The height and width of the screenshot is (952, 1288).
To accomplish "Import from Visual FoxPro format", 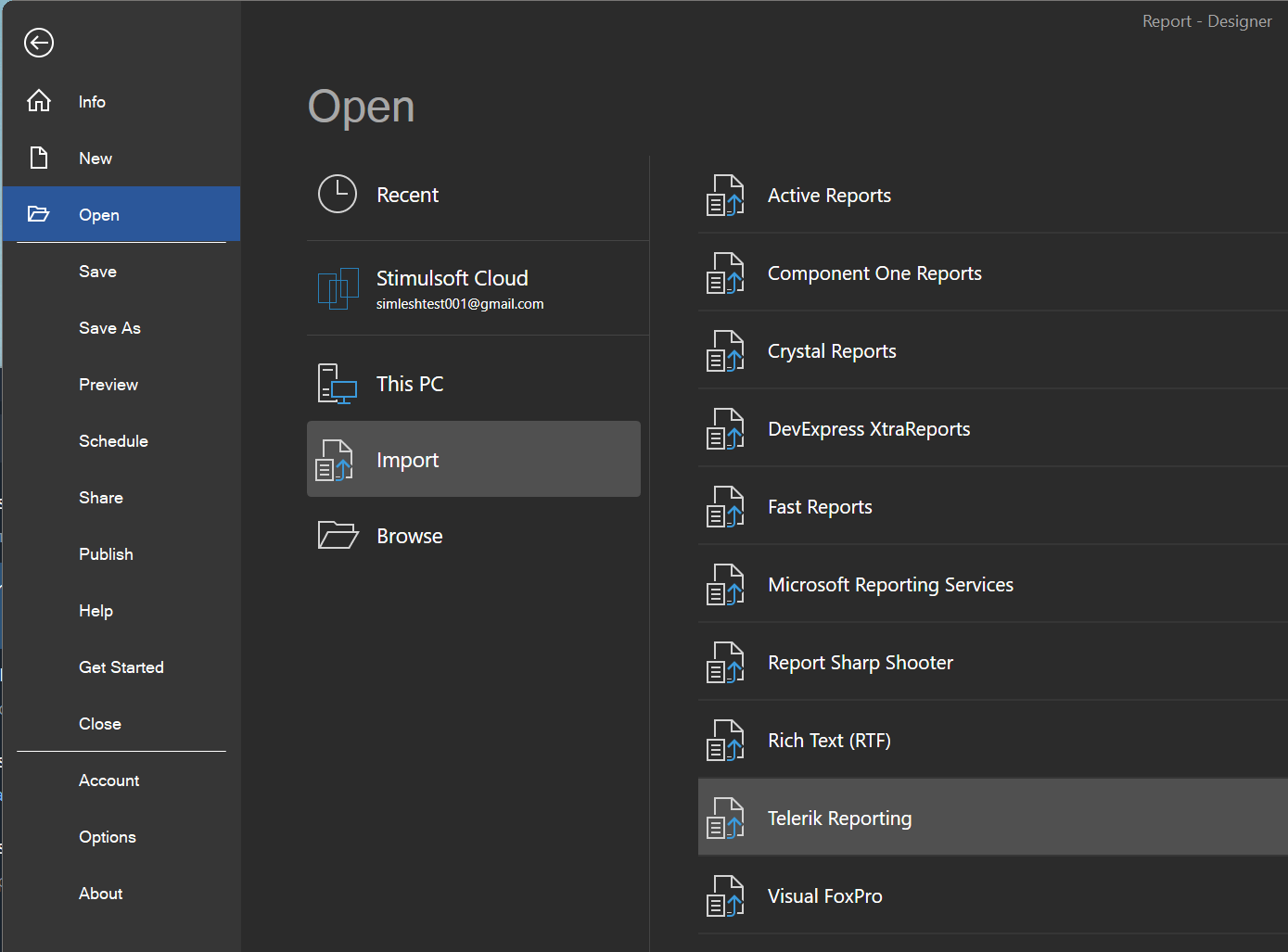I will click(992, 896).
